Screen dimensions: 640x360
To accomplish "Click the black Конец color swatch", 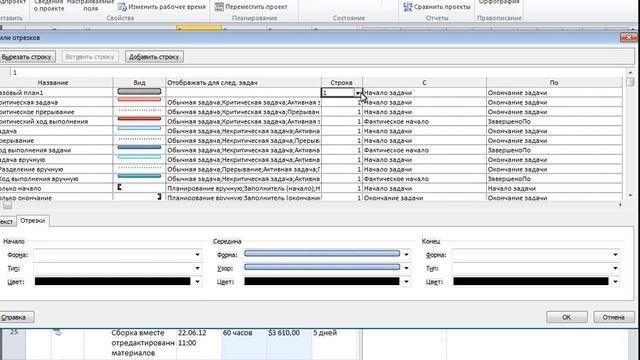I will pos(531,281).
